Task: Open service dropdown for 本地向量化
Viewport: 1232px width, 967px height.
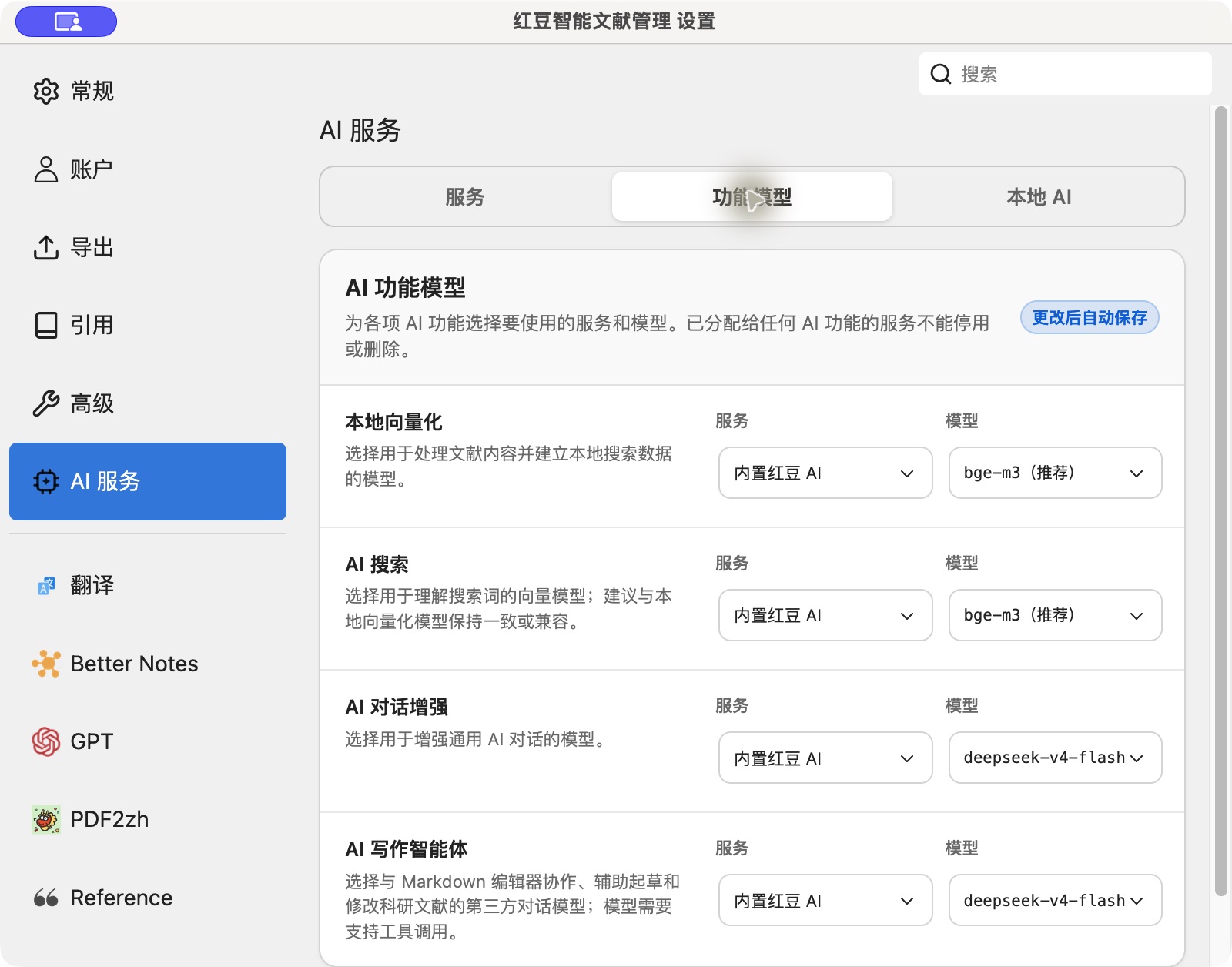Action: click(825, 473)
